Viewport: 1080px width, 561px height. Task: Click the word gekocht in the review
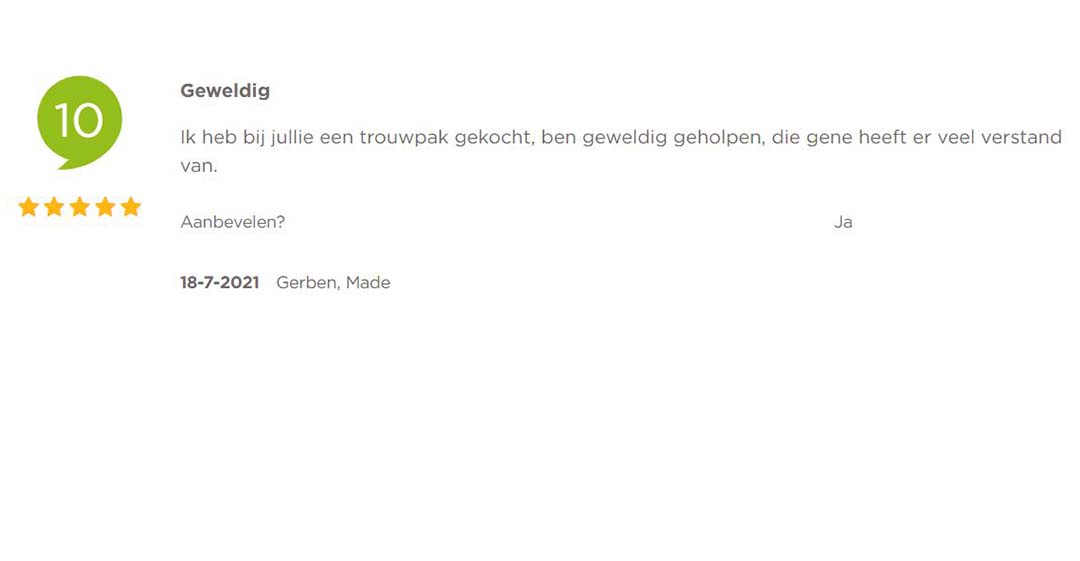[494, 138]
